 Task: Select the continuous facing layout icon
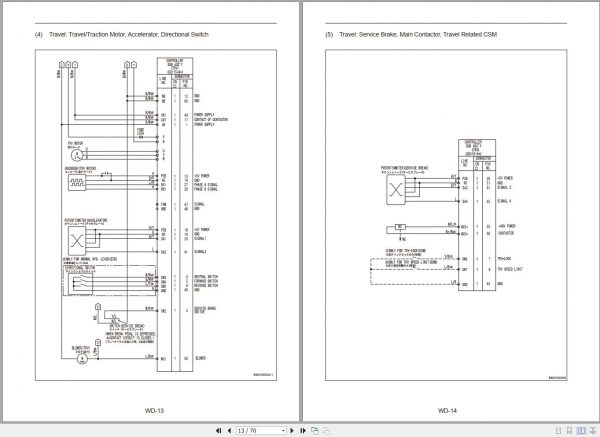click(x=593, y=431)
